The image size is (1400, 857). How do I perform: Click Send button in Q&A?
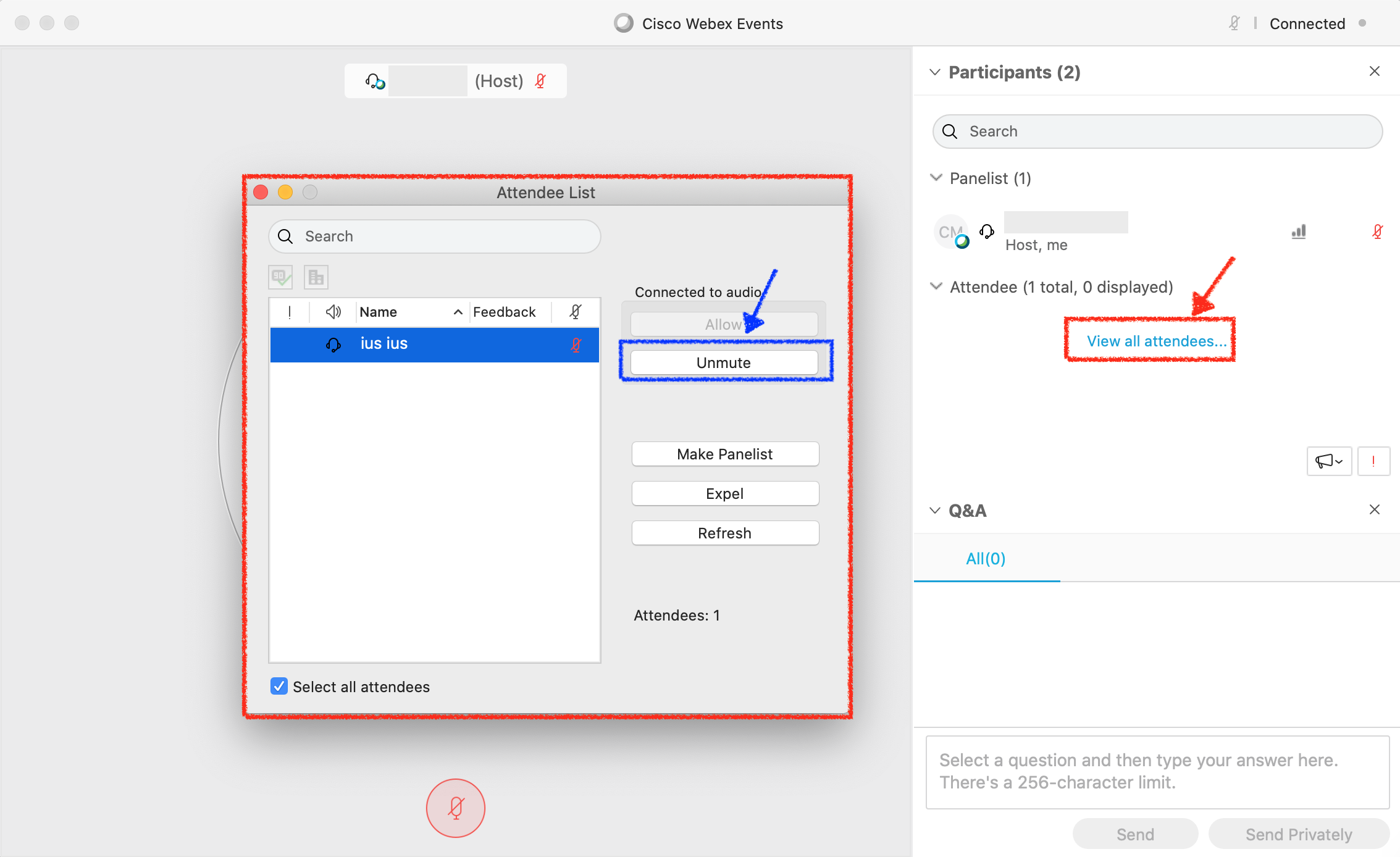click(x=1135, y=834)
